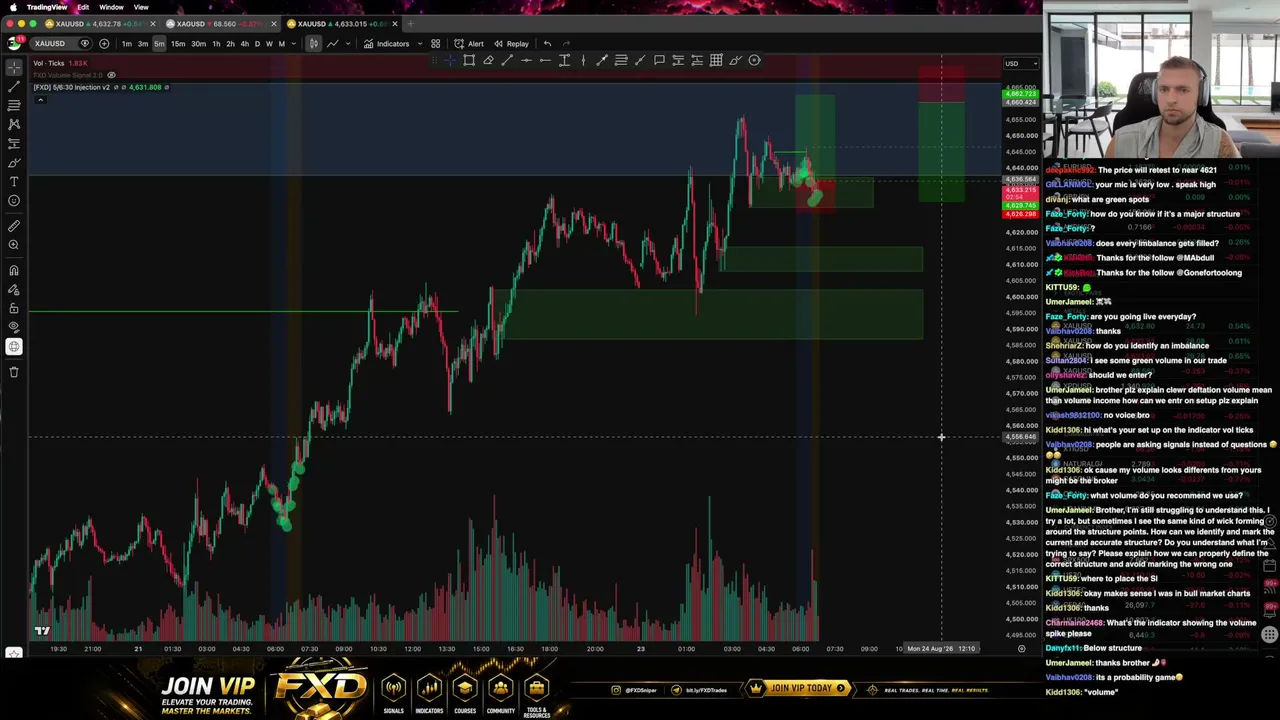The width and height of the screenshot is (1280, 720).
Task: Open the View menu
Action: pyautogui.click(x=141, y=7)
